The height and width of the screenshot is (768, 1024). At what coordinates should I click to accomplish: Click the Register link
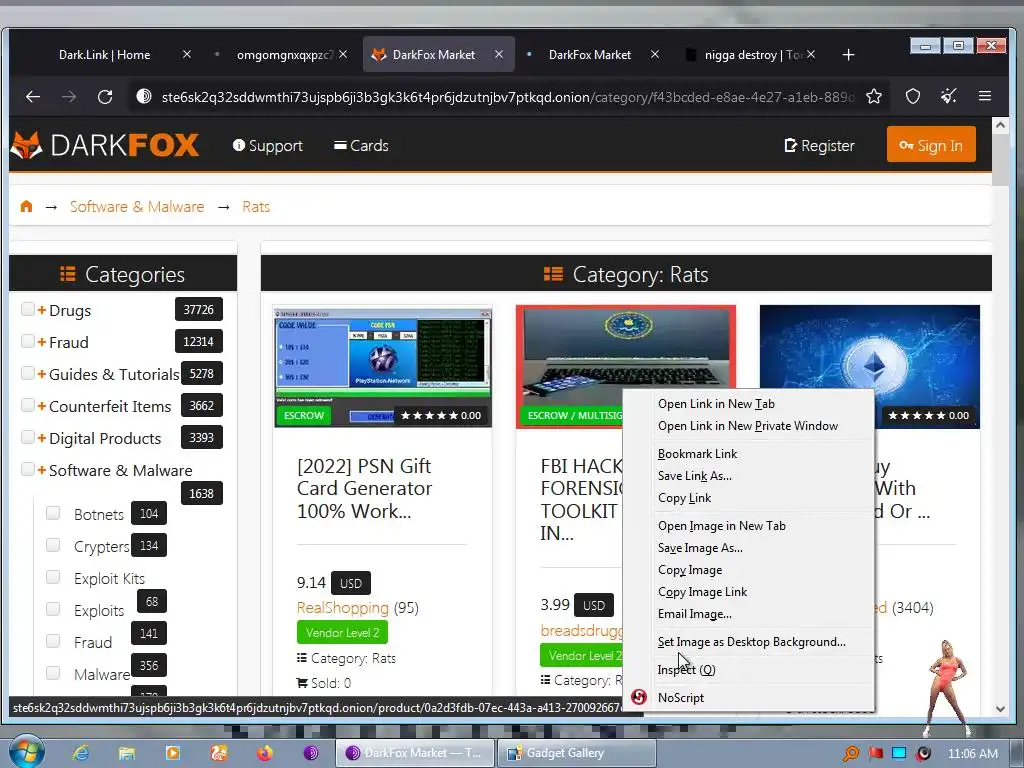tap(819, 146)
